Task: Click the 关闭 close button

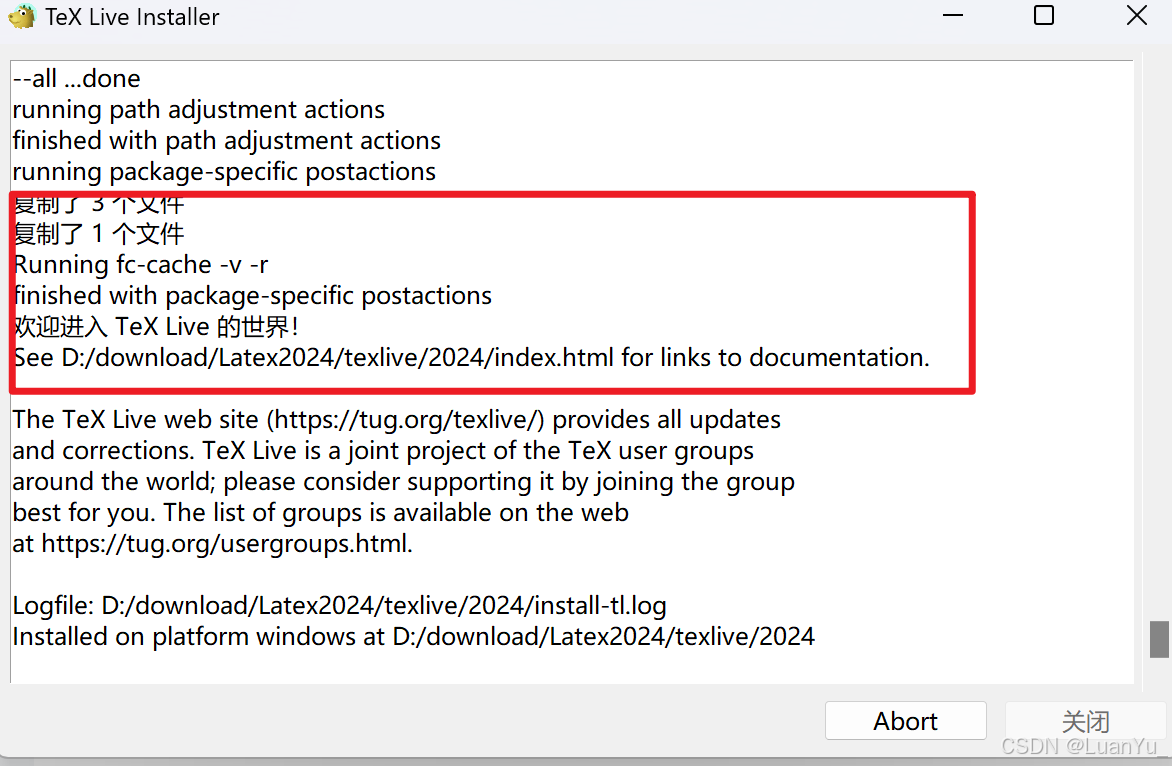Action: coord(1085,720)
